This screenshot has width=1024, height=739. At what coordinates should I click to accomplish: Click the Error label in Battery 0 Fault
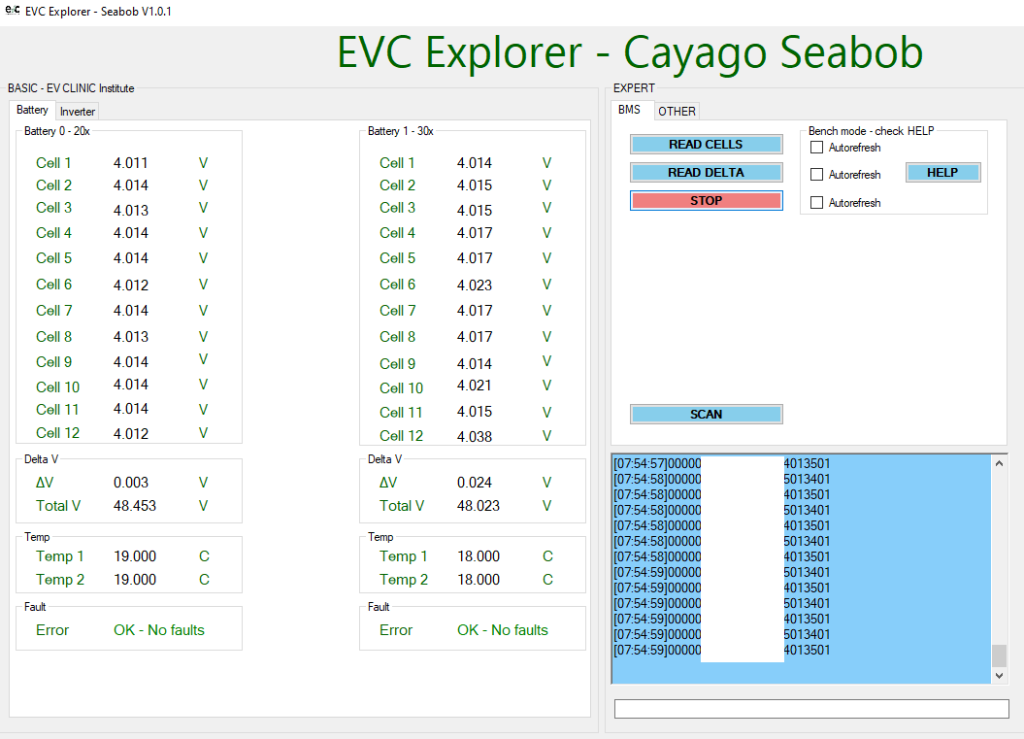pyautogui.click(x=52, y=630)
